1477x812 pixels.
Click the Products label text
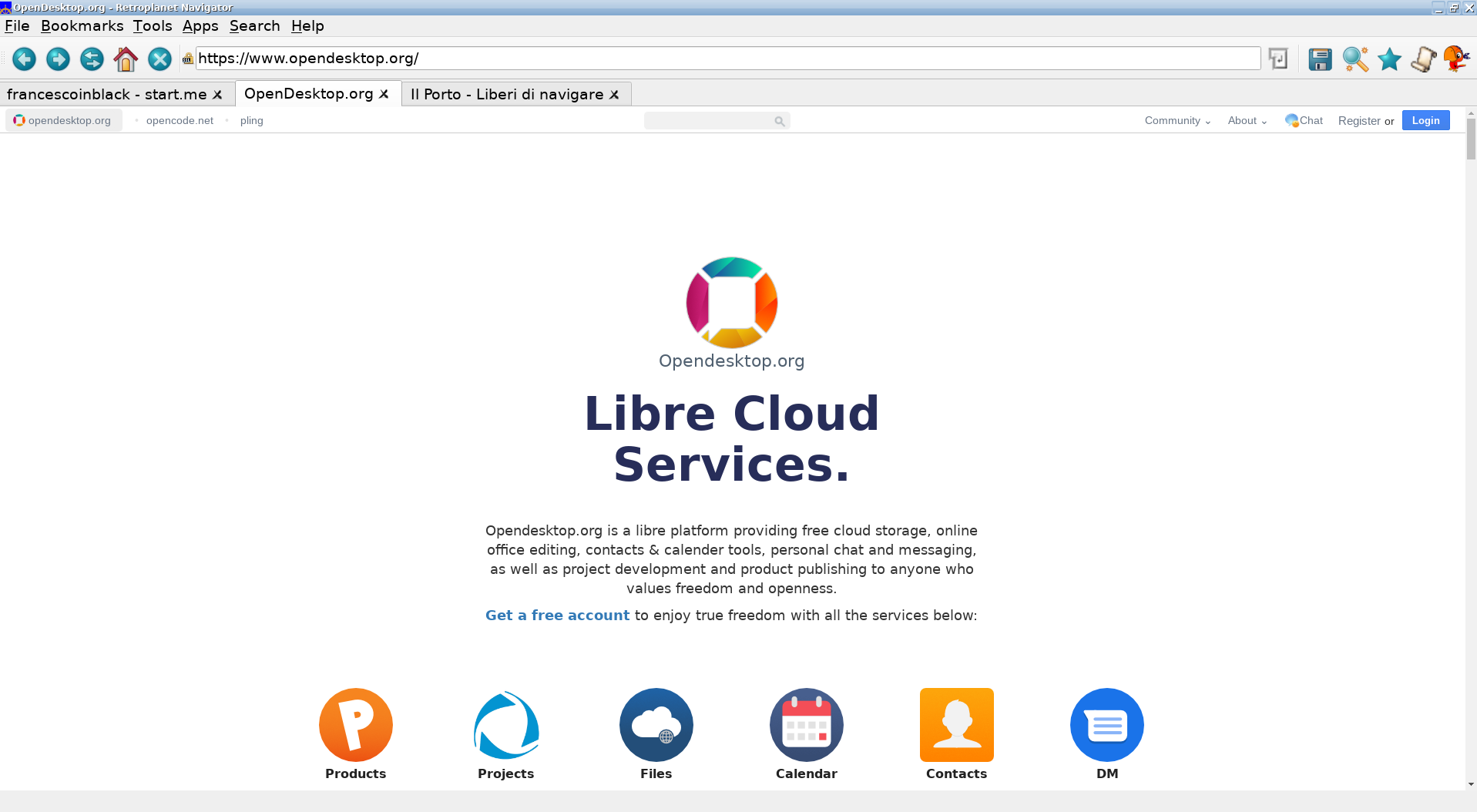[x=355, y=773]
